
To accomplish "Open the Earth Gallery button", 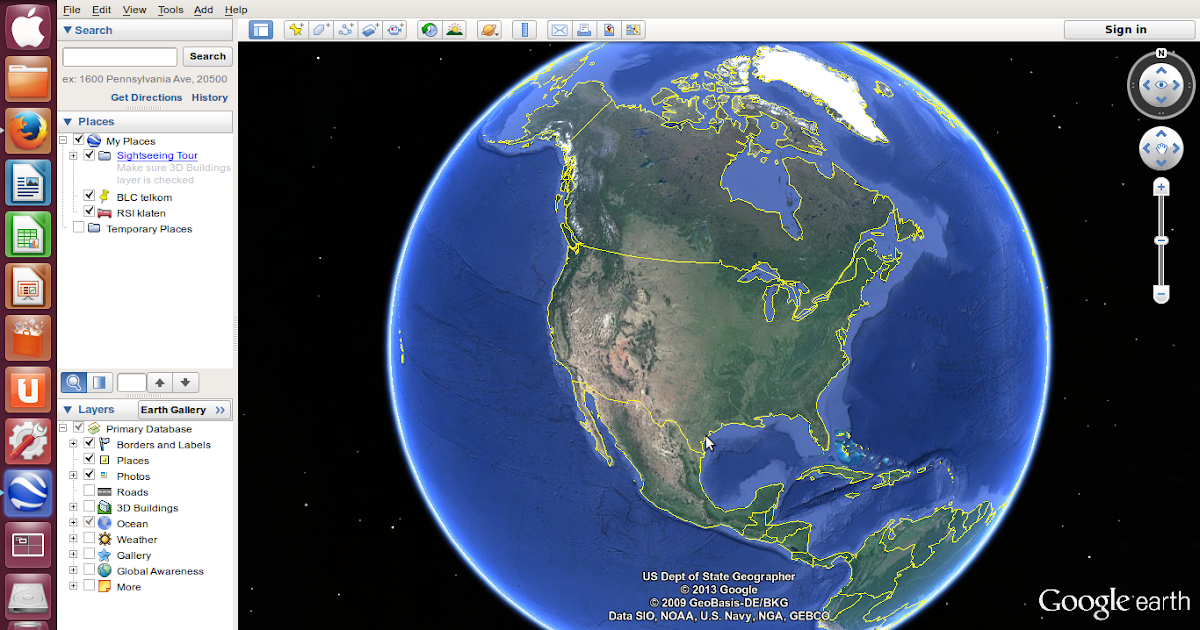I will coord(184,409).
